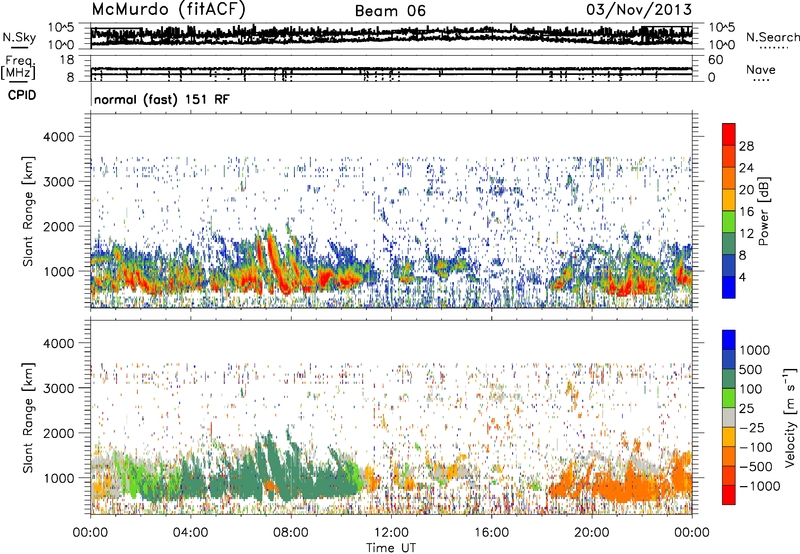Screen dimensions: 800x554
Task: Click the '12:00' time tick label
Action: coord(391,533)
